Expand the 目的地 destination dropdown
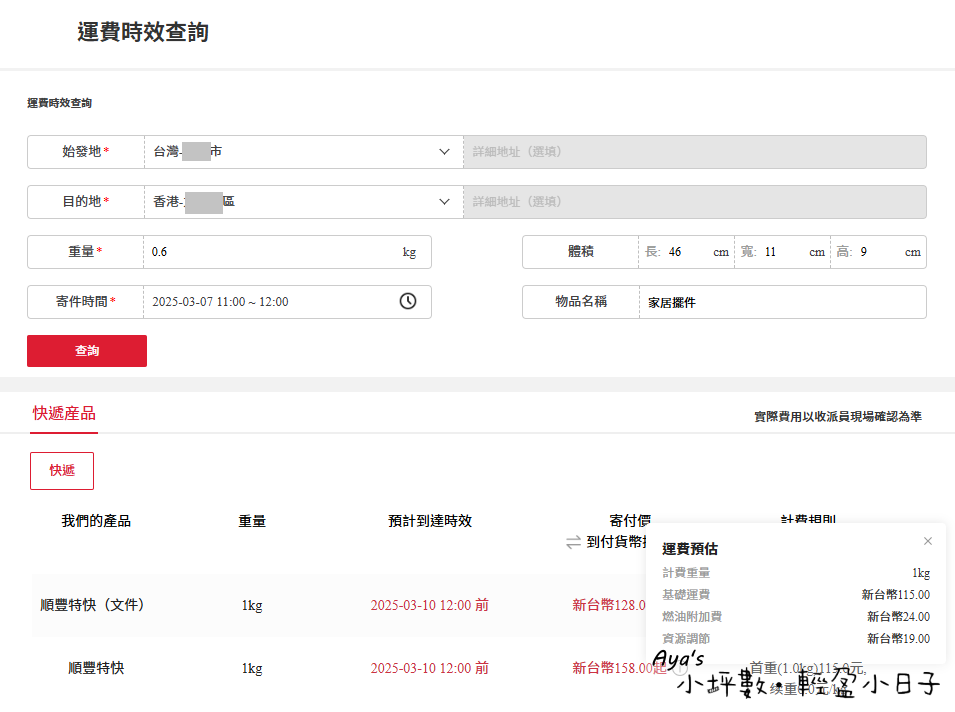 point(444,202)
